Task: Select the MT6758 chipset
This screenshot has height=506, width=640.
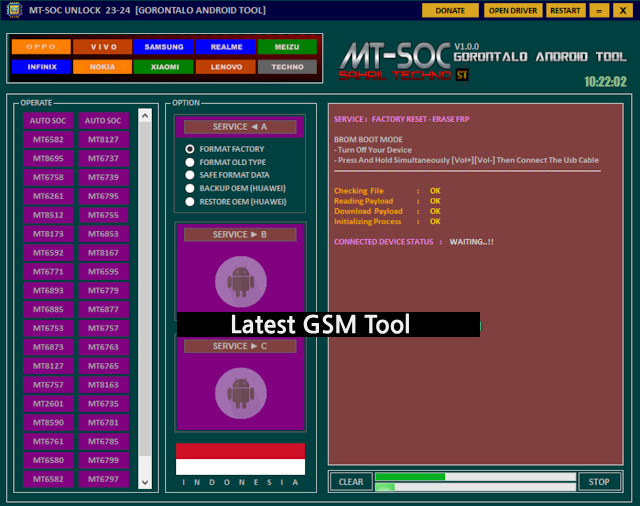Action: (x=48, y=177)
